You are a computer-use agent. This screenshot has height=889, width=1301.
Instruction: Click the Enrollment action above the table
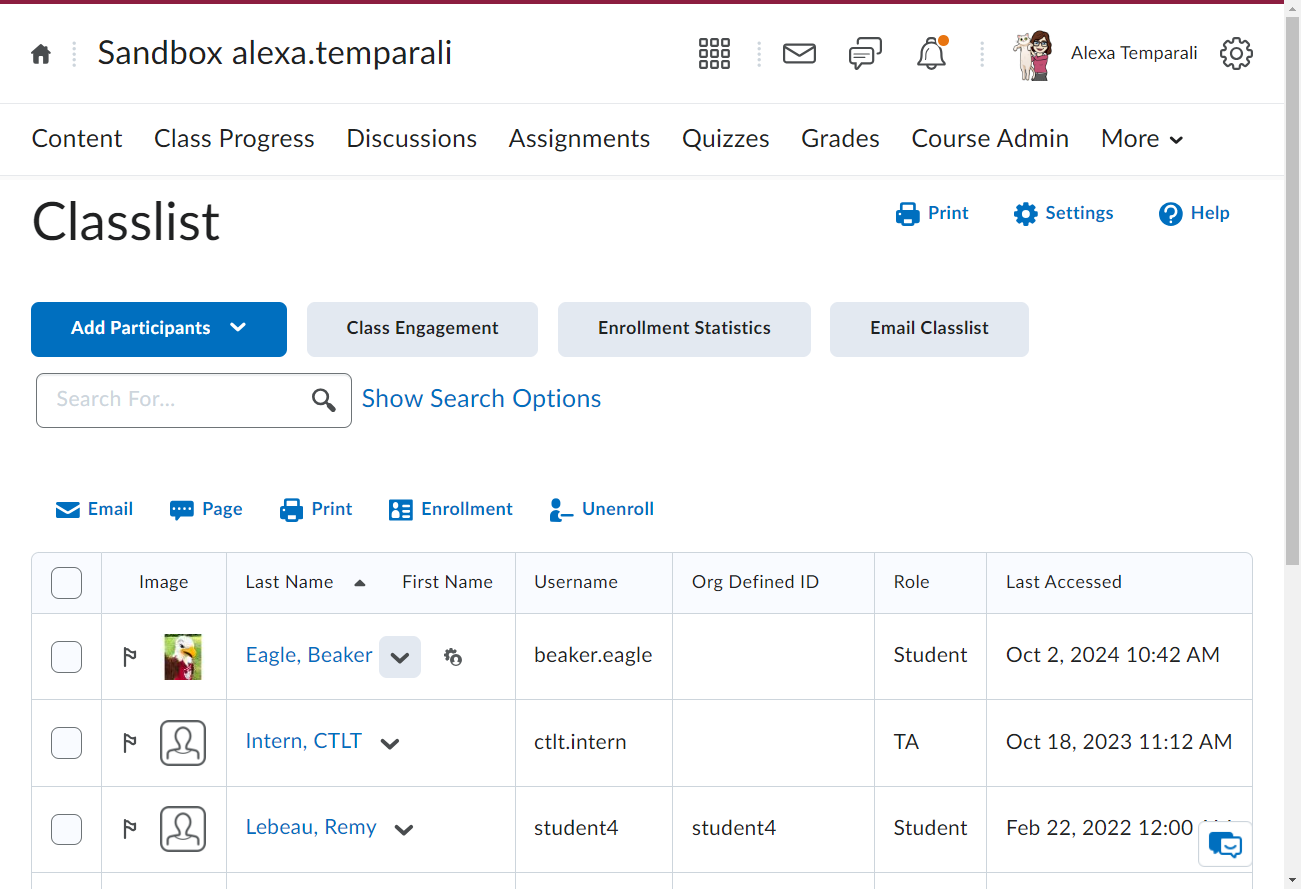(451, 510)
